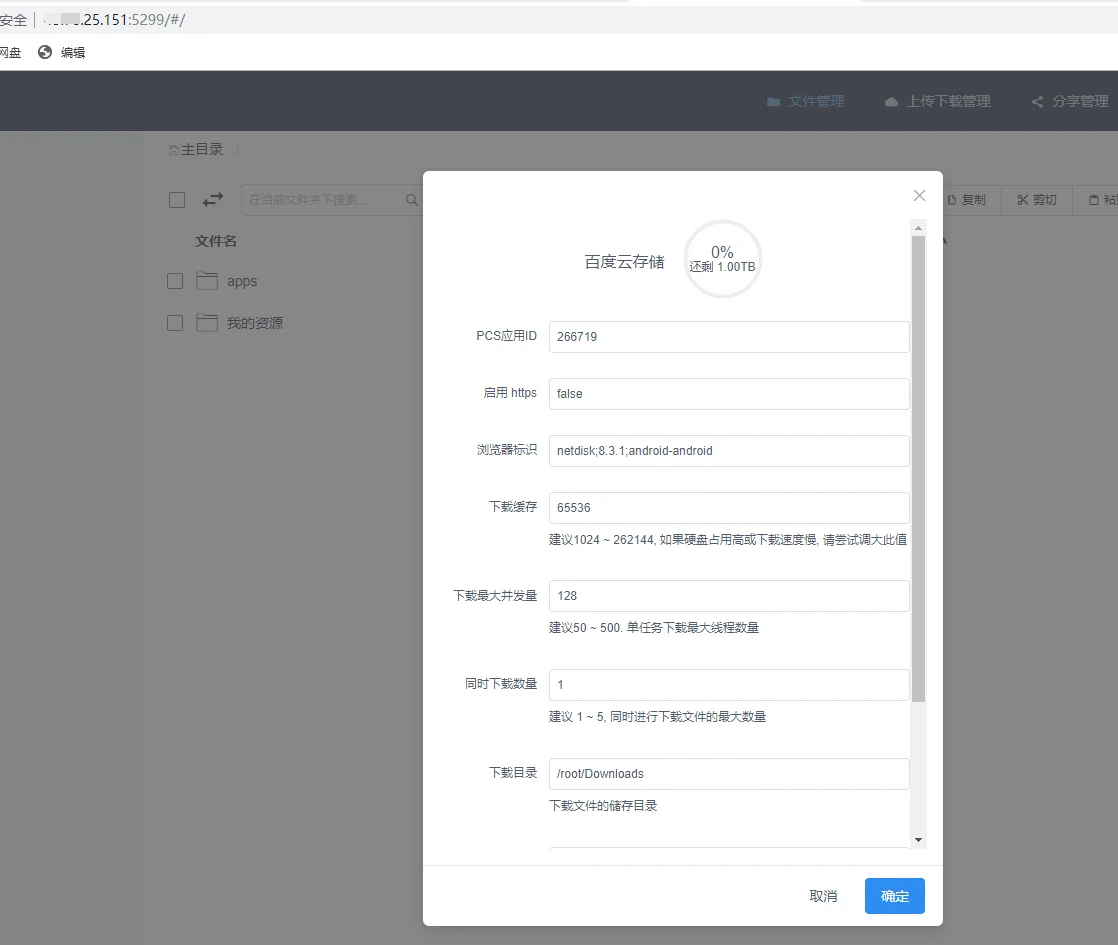Click the 复制 copy toolbar item
Screen dimensions: 1118x945
pyautogui.click(x=967, y=200)
